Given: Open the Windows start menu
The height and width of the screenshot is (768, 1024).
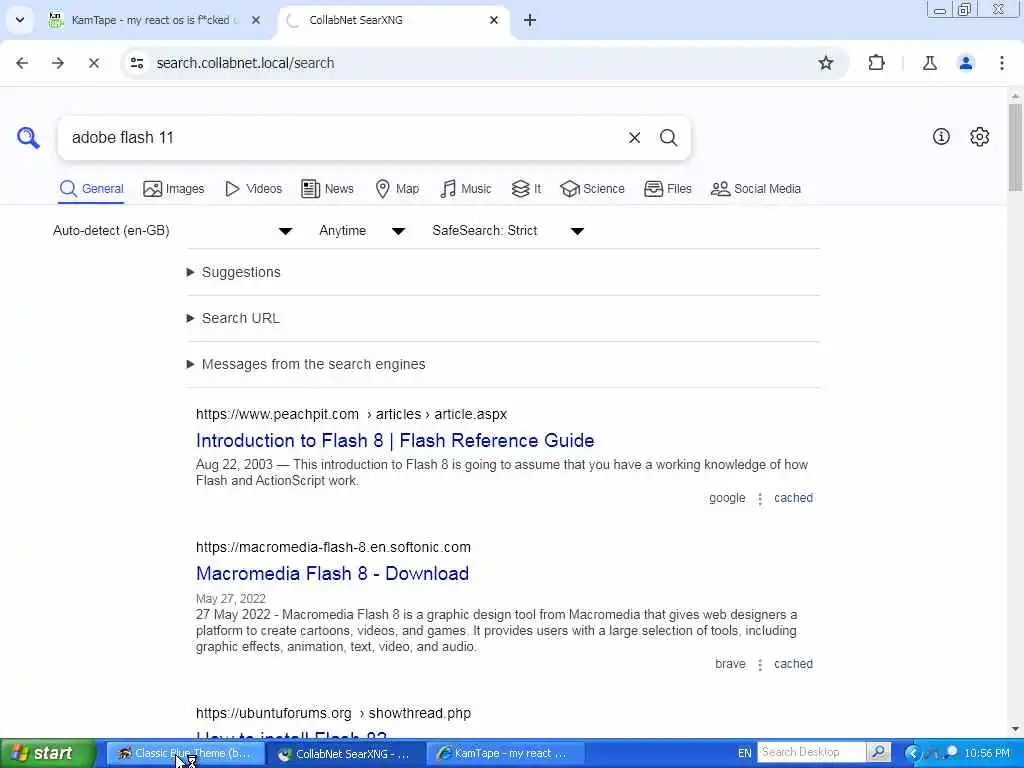Looking at the screenshot, I should pos(47,753).
